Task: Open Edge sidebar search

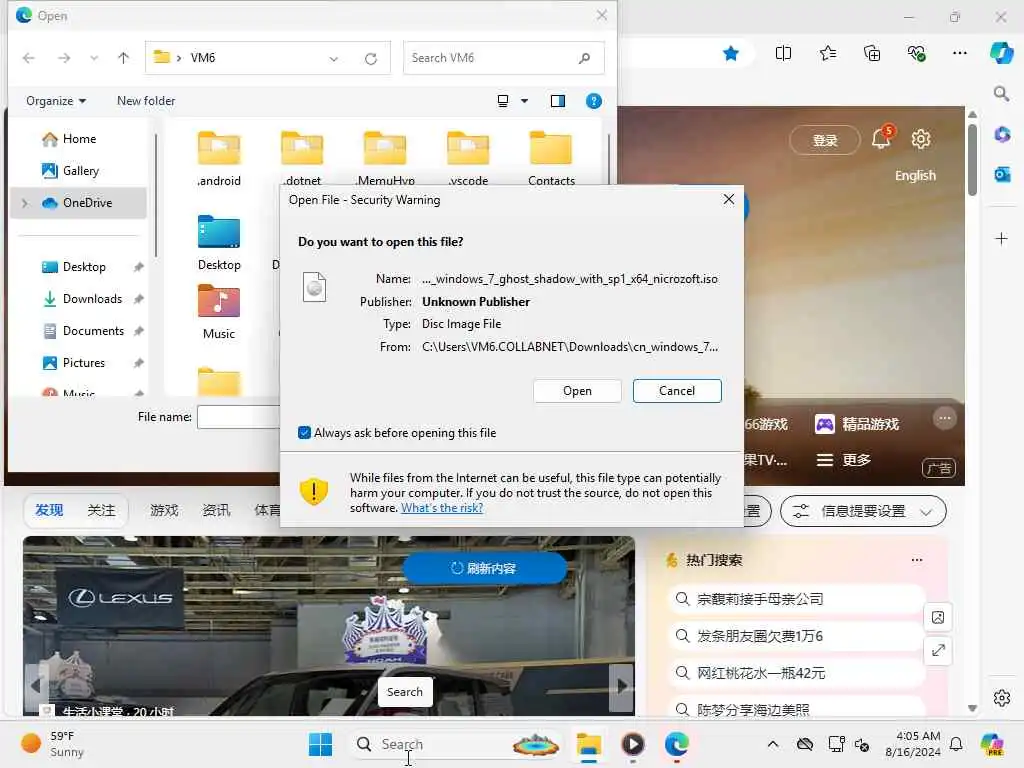Action: click(1001, 94)
